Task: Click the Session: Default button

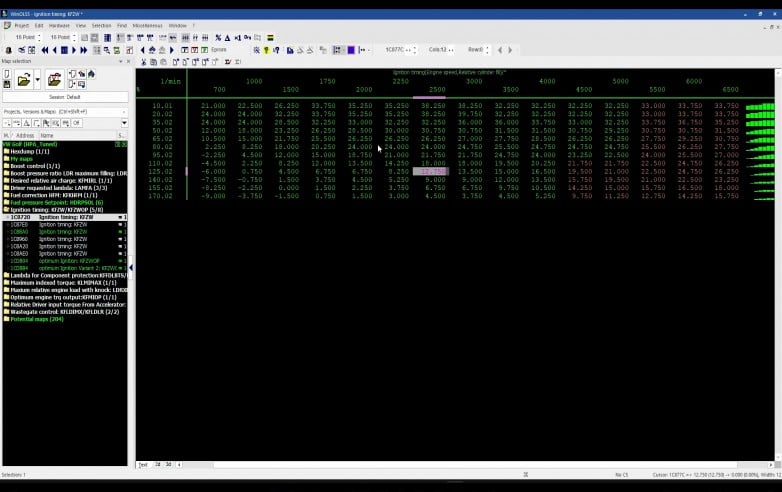Action: pyautogui.click(x=64, y=97)
